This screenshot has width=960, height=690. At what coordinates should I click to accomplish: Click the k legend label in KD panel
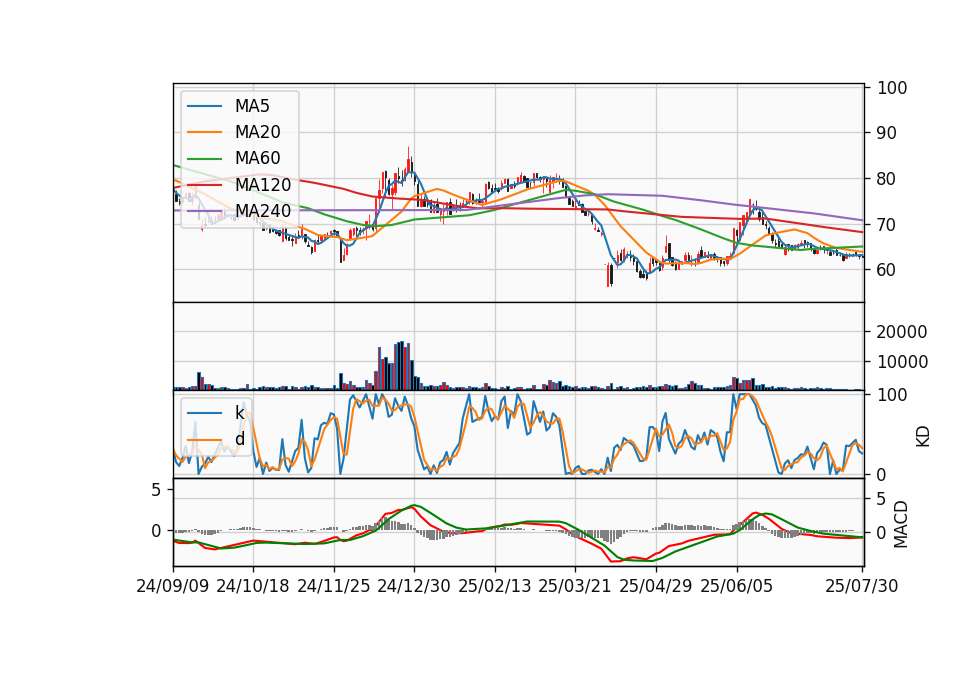click(239, 413)
